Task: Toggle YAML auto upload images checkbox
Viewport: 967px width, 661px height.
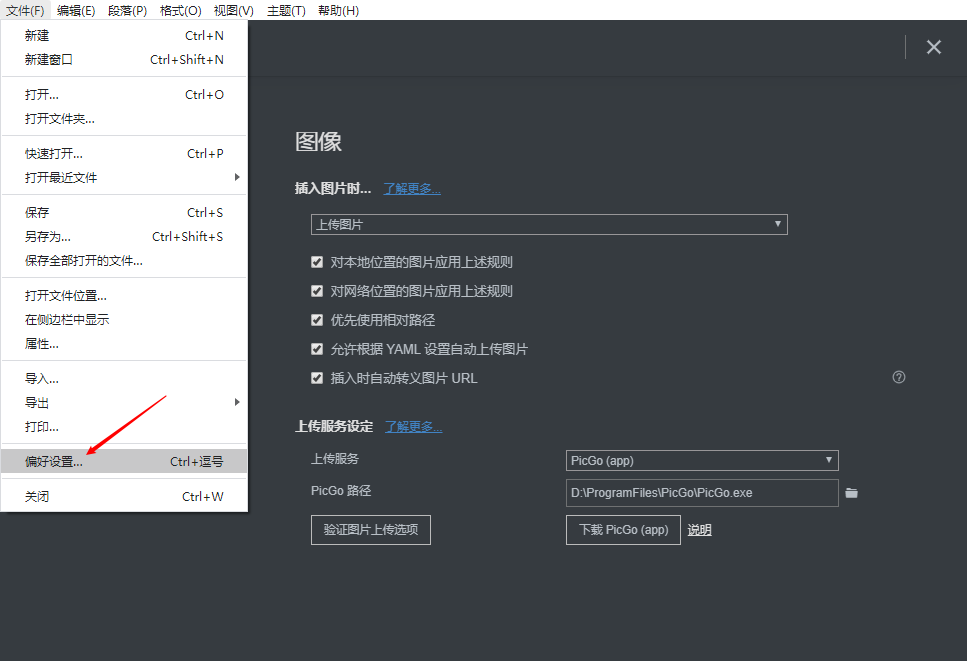Action: 317,349
